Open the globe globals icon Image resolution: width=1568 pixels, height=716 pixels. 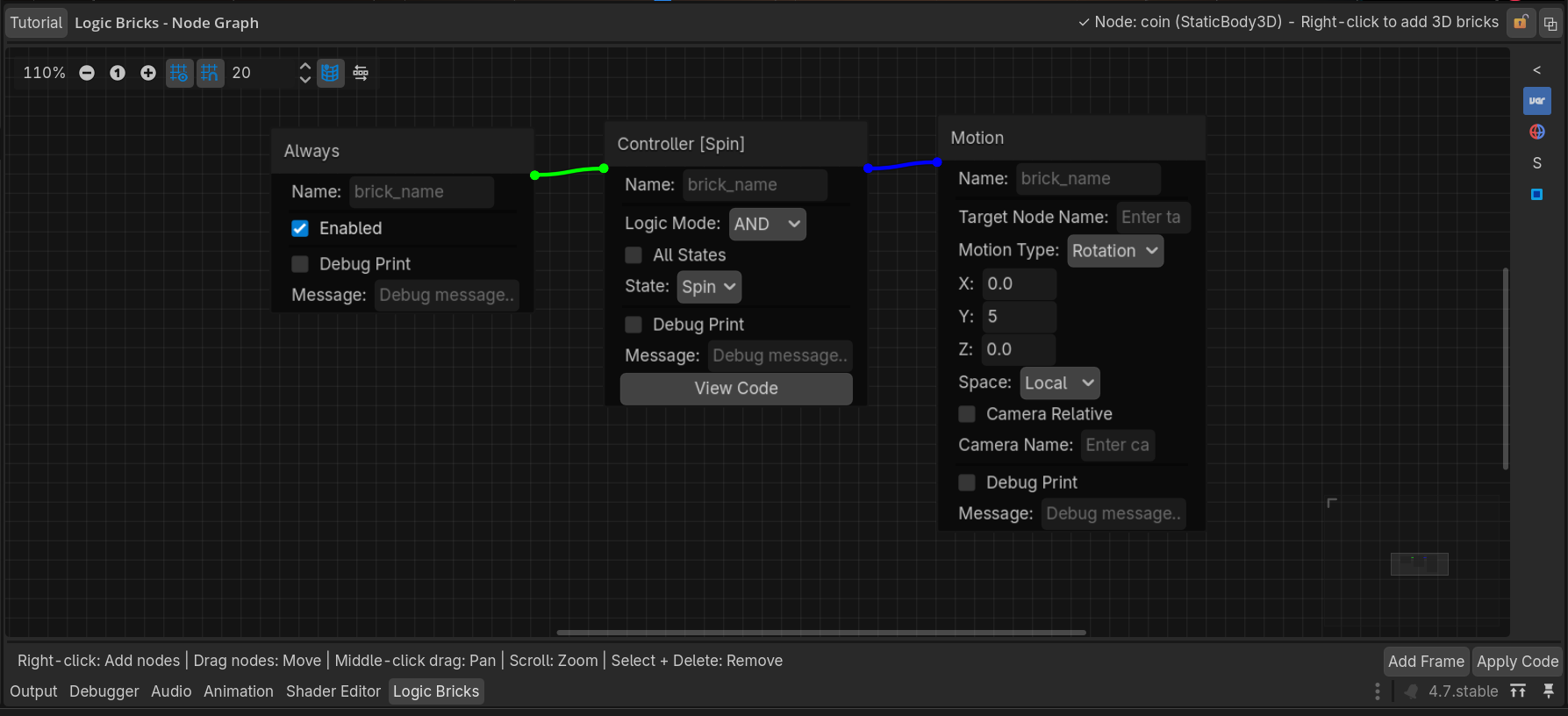(1536, 132)
